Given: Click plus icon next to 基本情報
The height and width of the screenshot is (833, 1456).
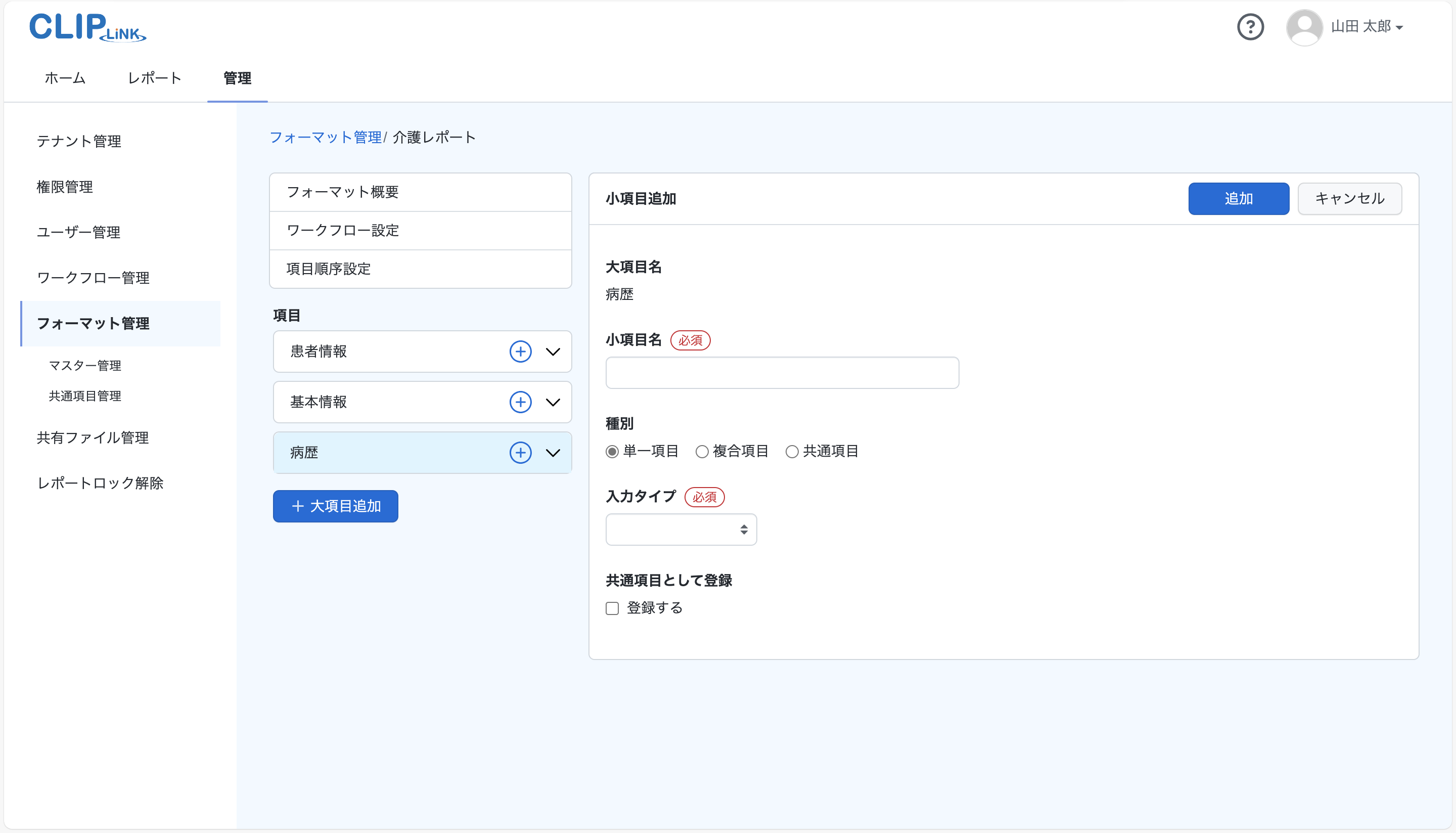Looking at the screenshot, I should click(520, 402).
